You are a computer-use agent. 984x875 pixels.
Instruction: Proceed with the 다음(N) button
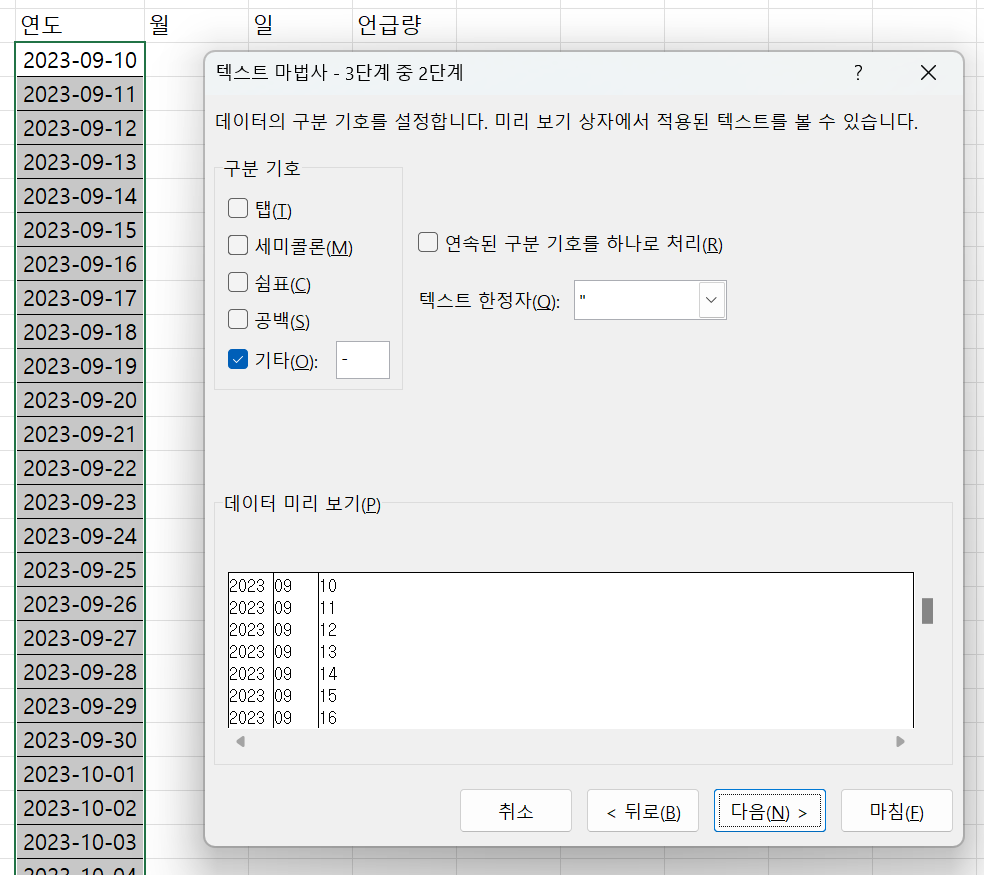pos(769,811)
